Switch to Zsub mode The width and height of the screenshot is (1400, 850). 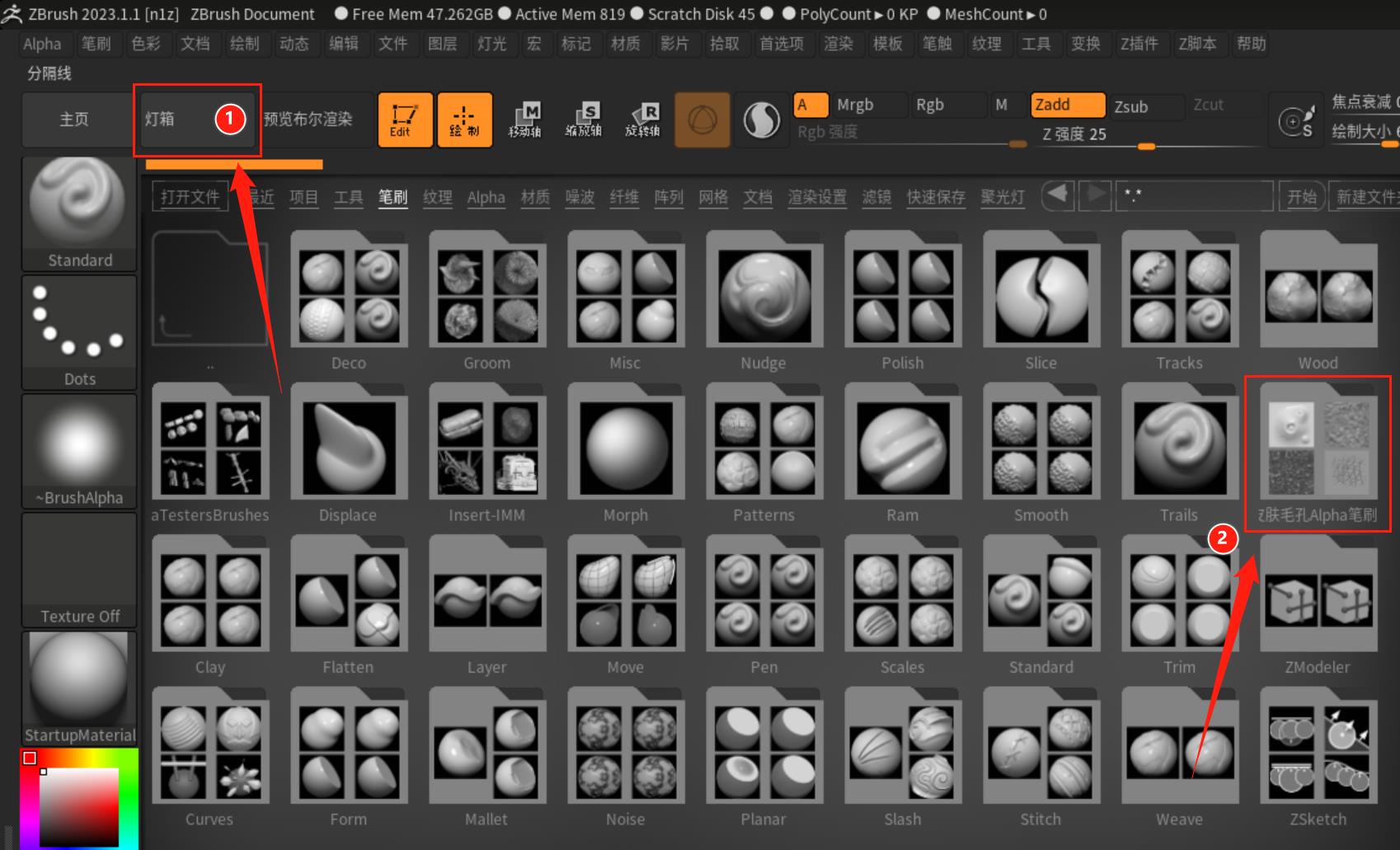(1146, 106)
